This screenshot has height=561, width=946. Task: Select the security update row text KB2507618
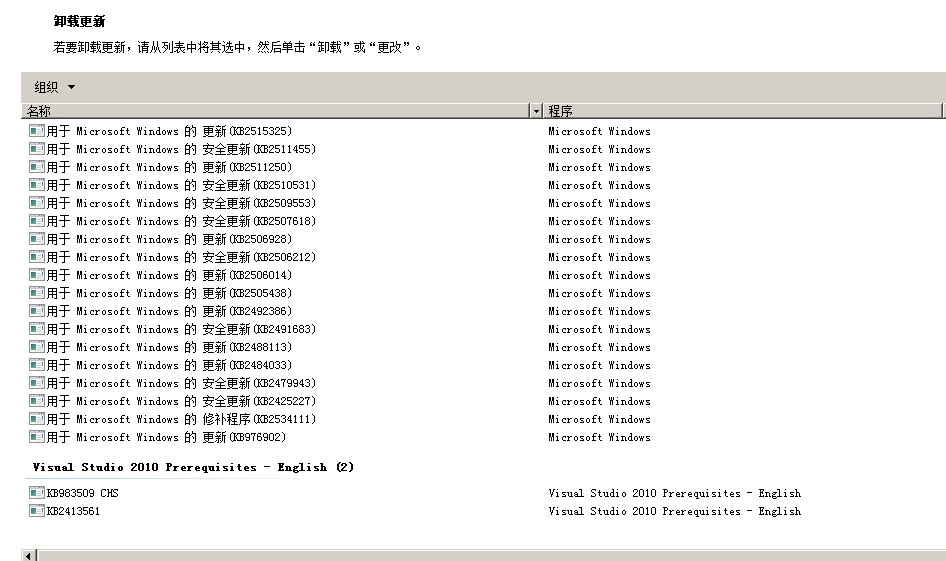[182, 221]
